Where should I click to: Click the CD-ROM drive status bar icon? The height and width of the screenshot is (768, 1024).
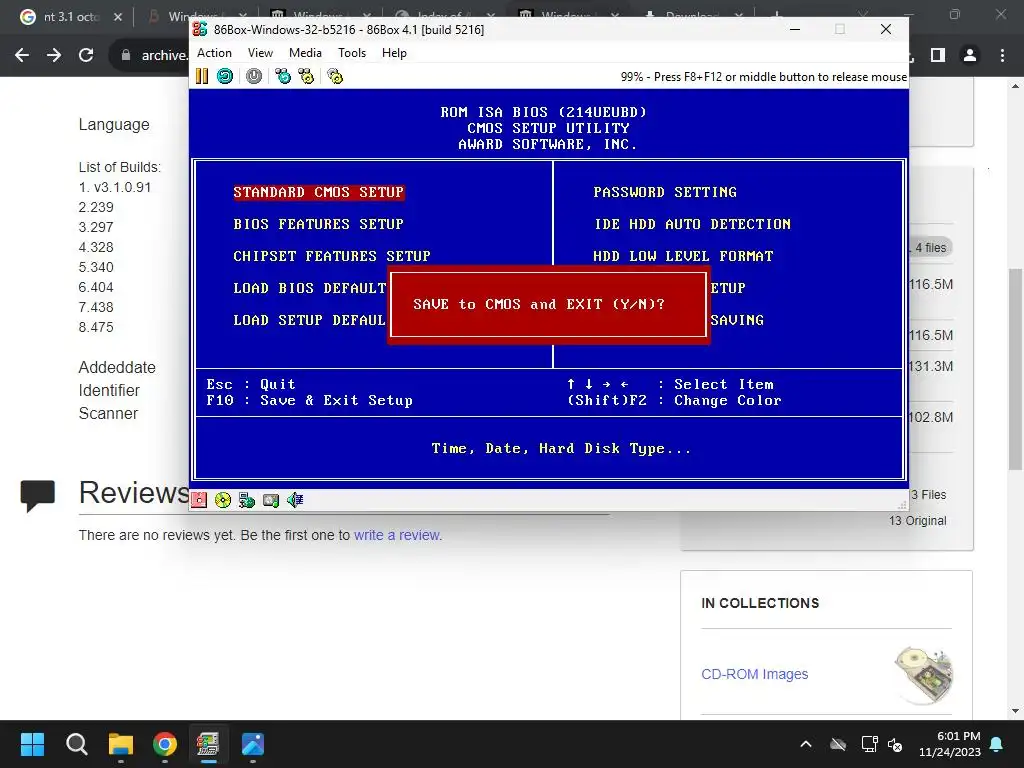coord(223,500)
